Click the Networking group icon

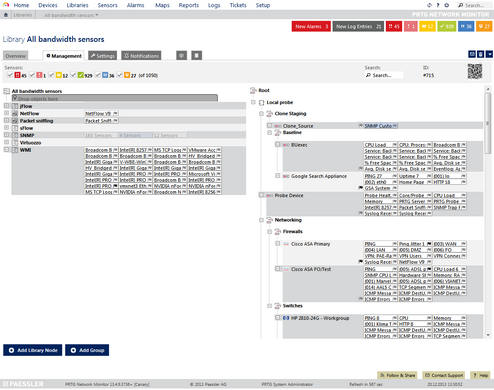(x=270, y=220)
